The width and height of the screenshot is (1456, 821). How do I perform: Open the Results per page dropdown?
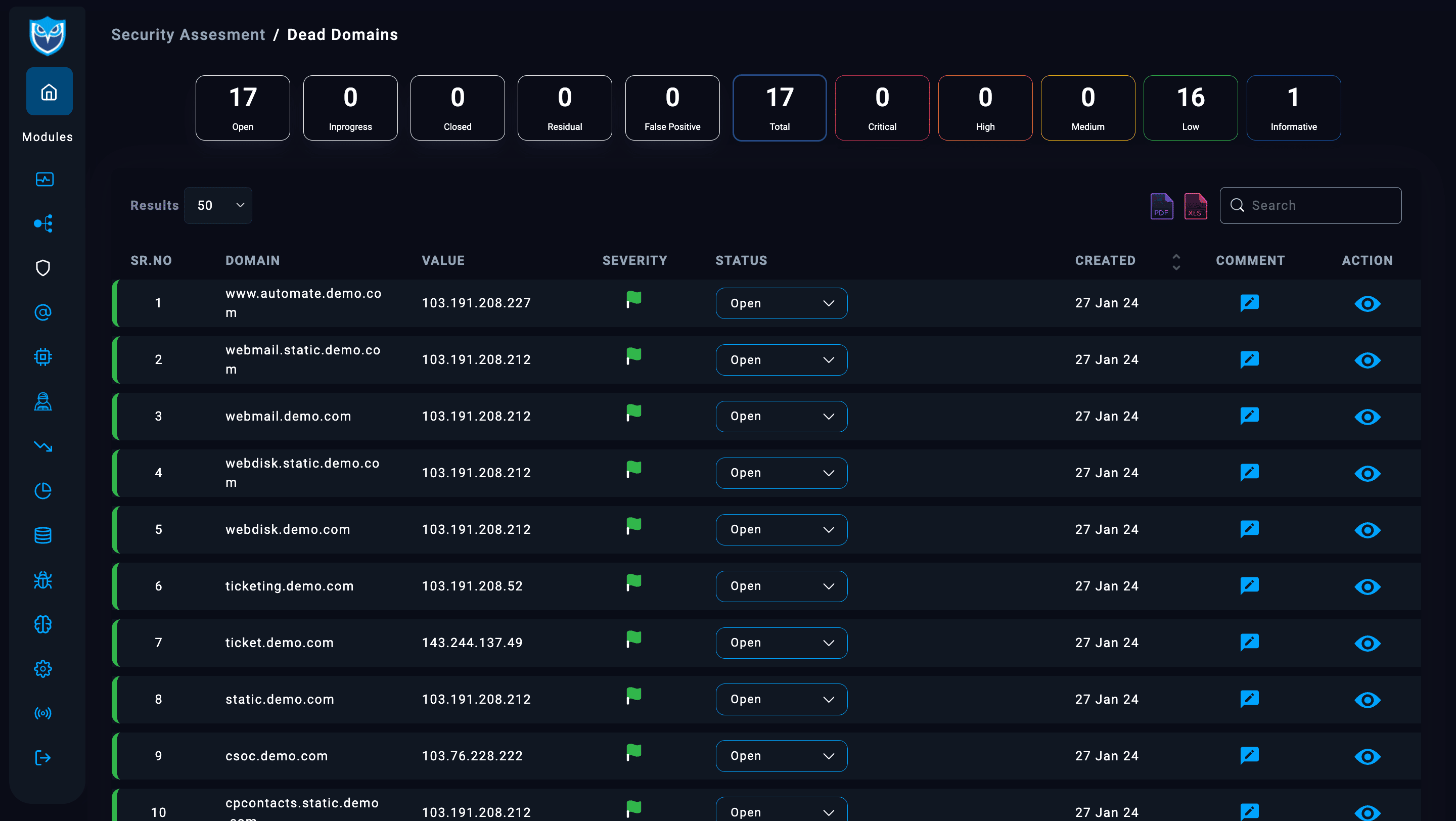pyautogui.click(x=218, y=205)
